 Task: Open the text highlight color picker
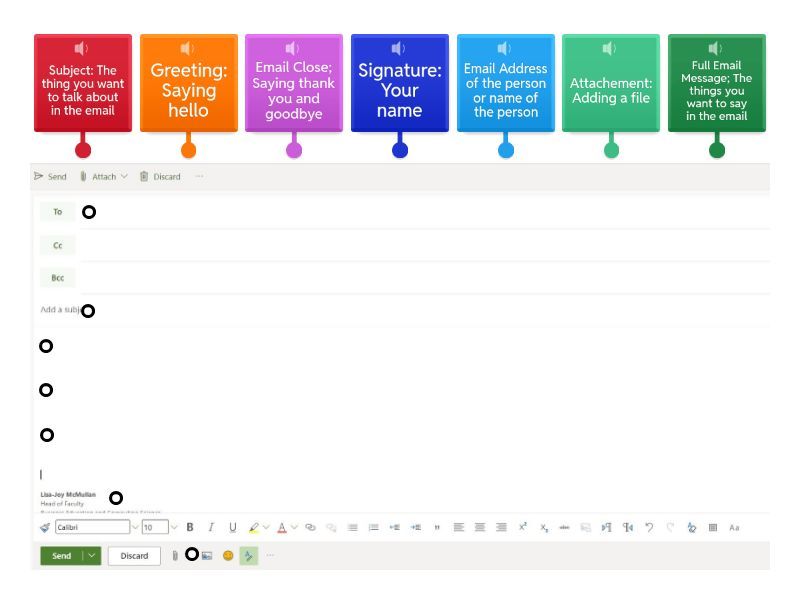click(x=266, y=527)
